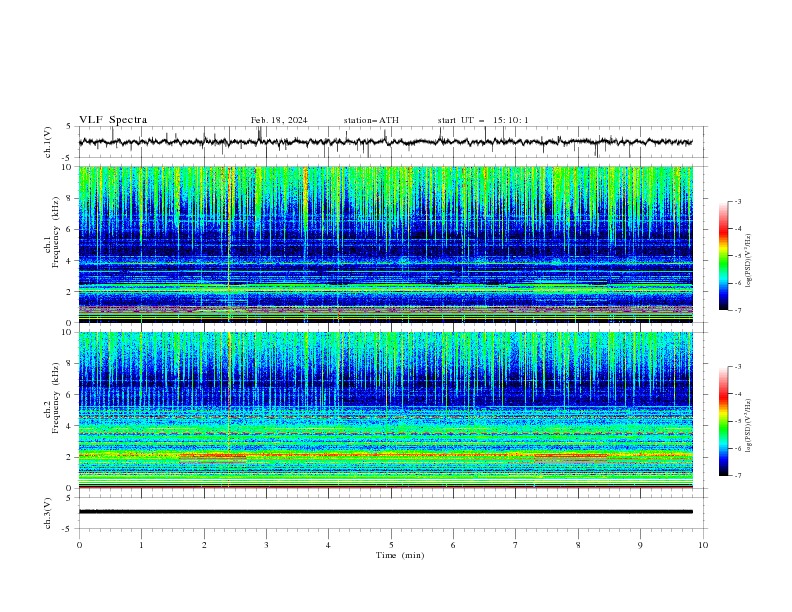Screen dimensions: 792x612
Task: Click the ch.2 "Frequency (kHz)" axis label
Action: [55, 398]
